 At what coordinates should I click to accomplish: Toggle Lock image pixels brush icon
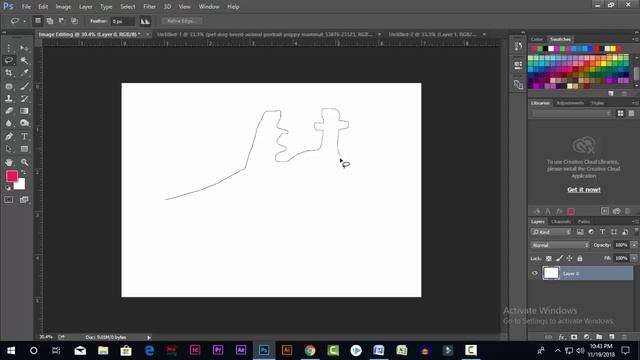pos(559,258)
